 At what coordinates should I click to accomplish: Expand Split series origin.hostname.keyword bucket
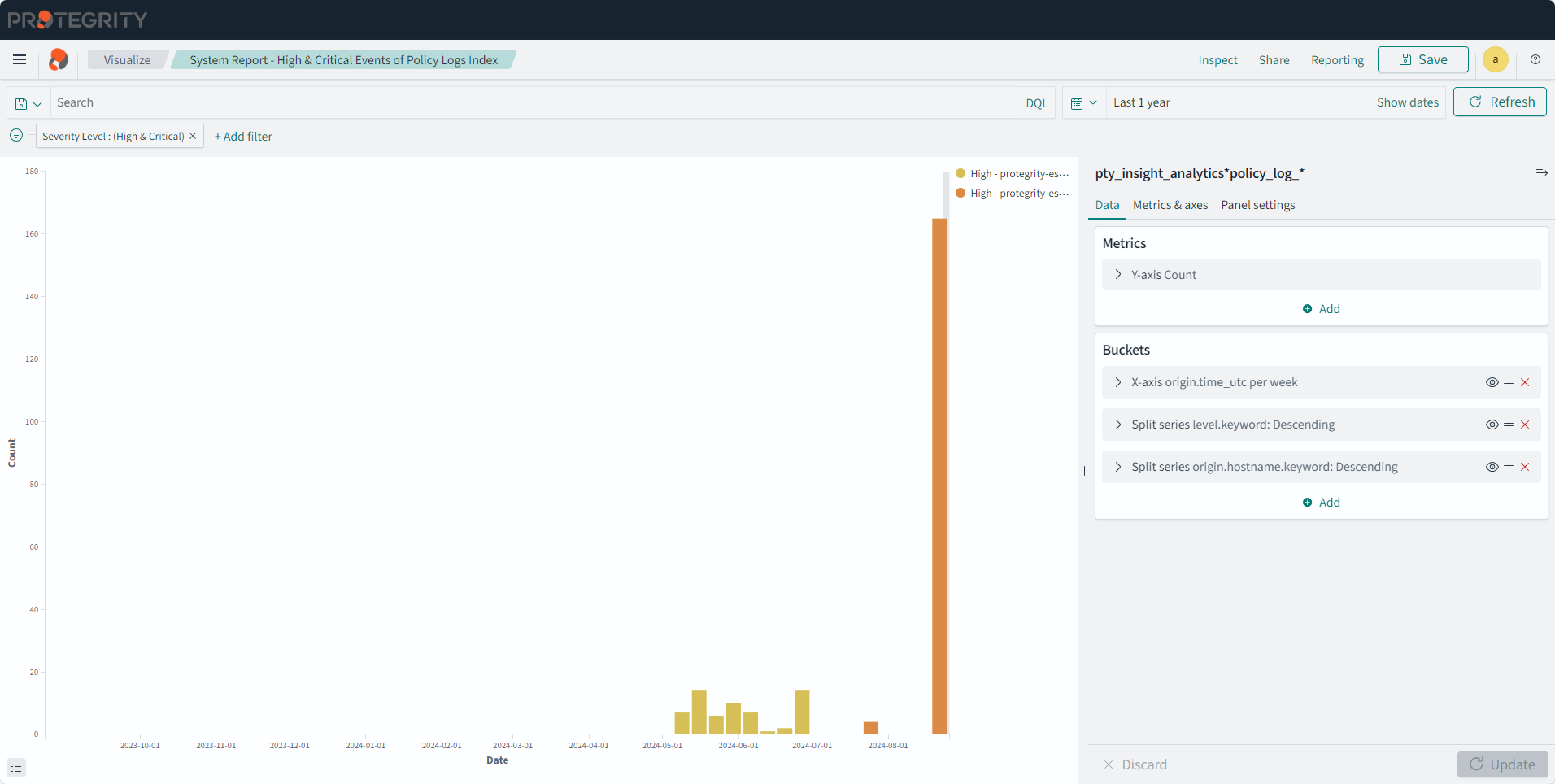coord(1118,467)
